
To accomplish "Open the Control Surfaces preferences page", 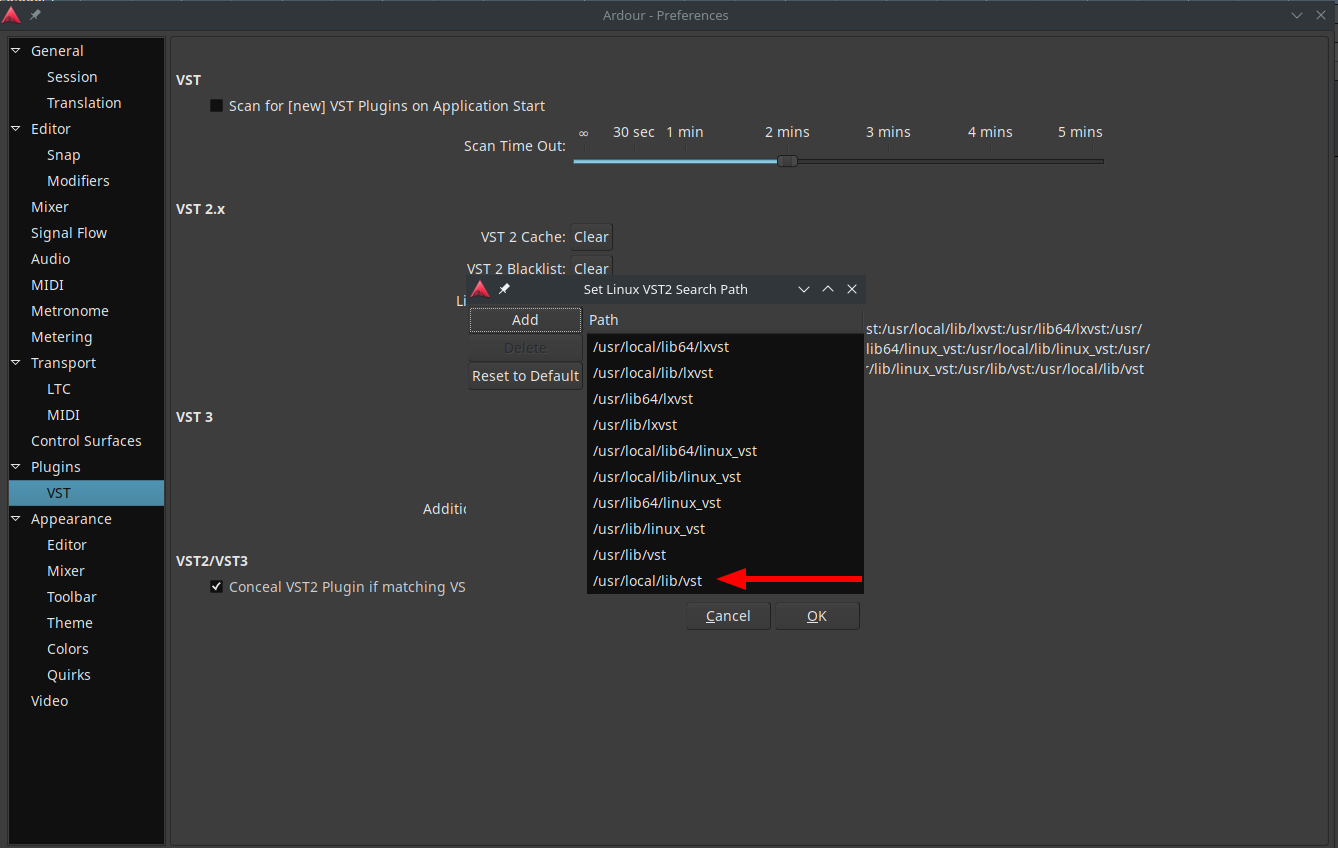I will click(86, 441).
